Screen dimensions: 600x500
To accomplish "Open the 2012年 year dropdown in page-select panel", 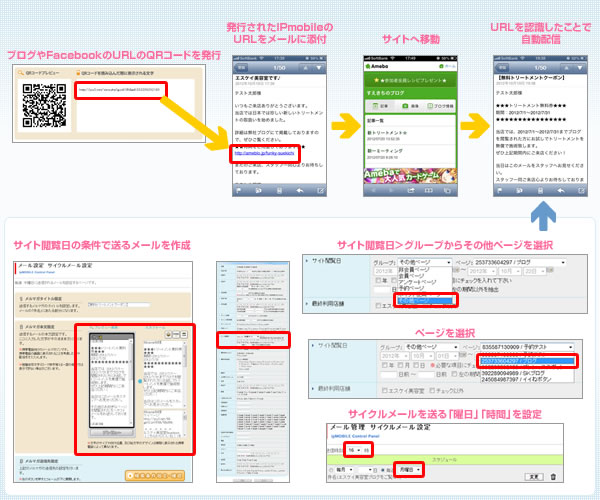I will coord(395,356).
